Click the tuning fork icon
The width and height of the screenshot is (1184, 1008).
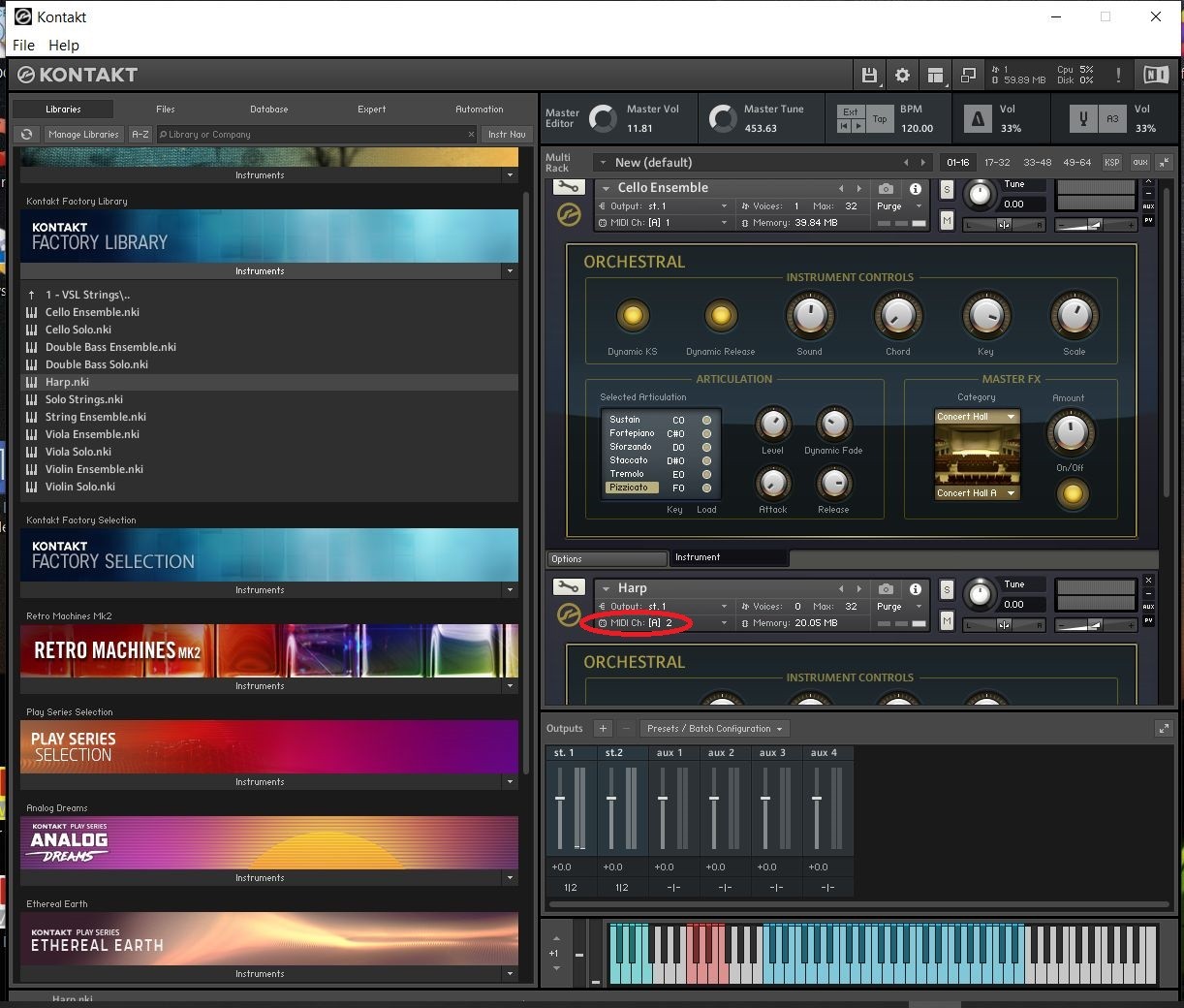pos(1083,118)
